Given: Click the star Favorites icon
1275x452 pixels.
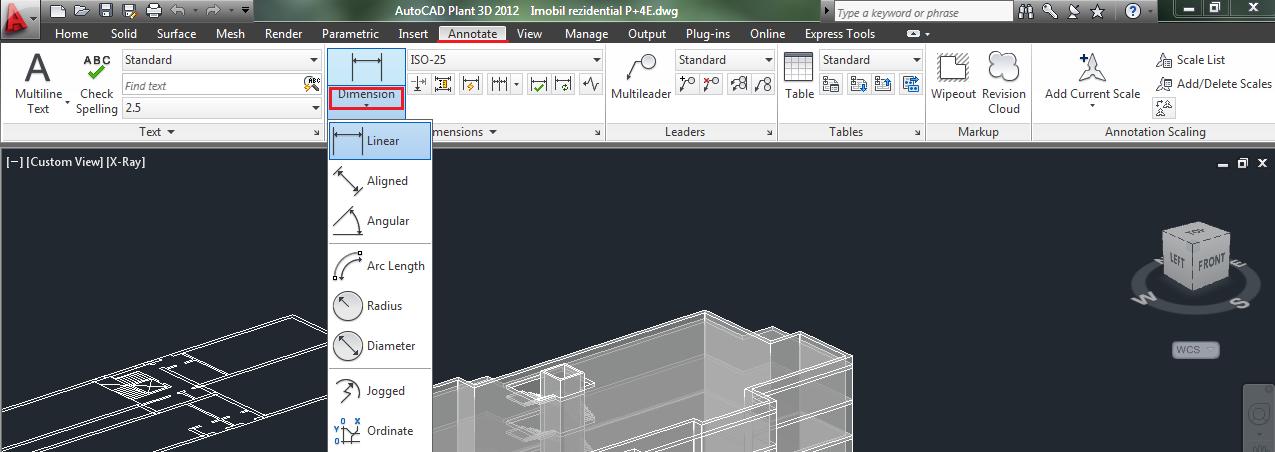Looking at the screenshot, I should tap(1097, 12).
